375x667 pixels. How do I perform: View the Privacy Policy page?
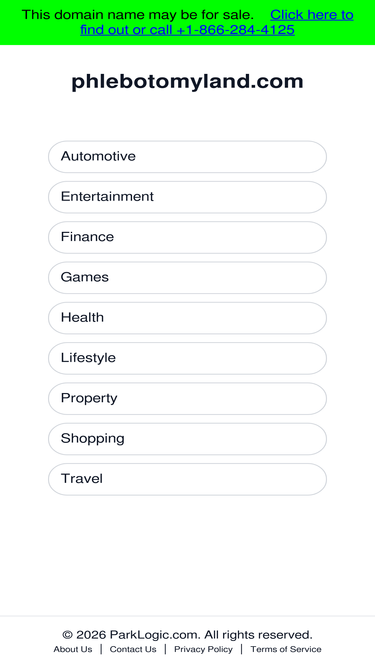[x=203, y=649]
